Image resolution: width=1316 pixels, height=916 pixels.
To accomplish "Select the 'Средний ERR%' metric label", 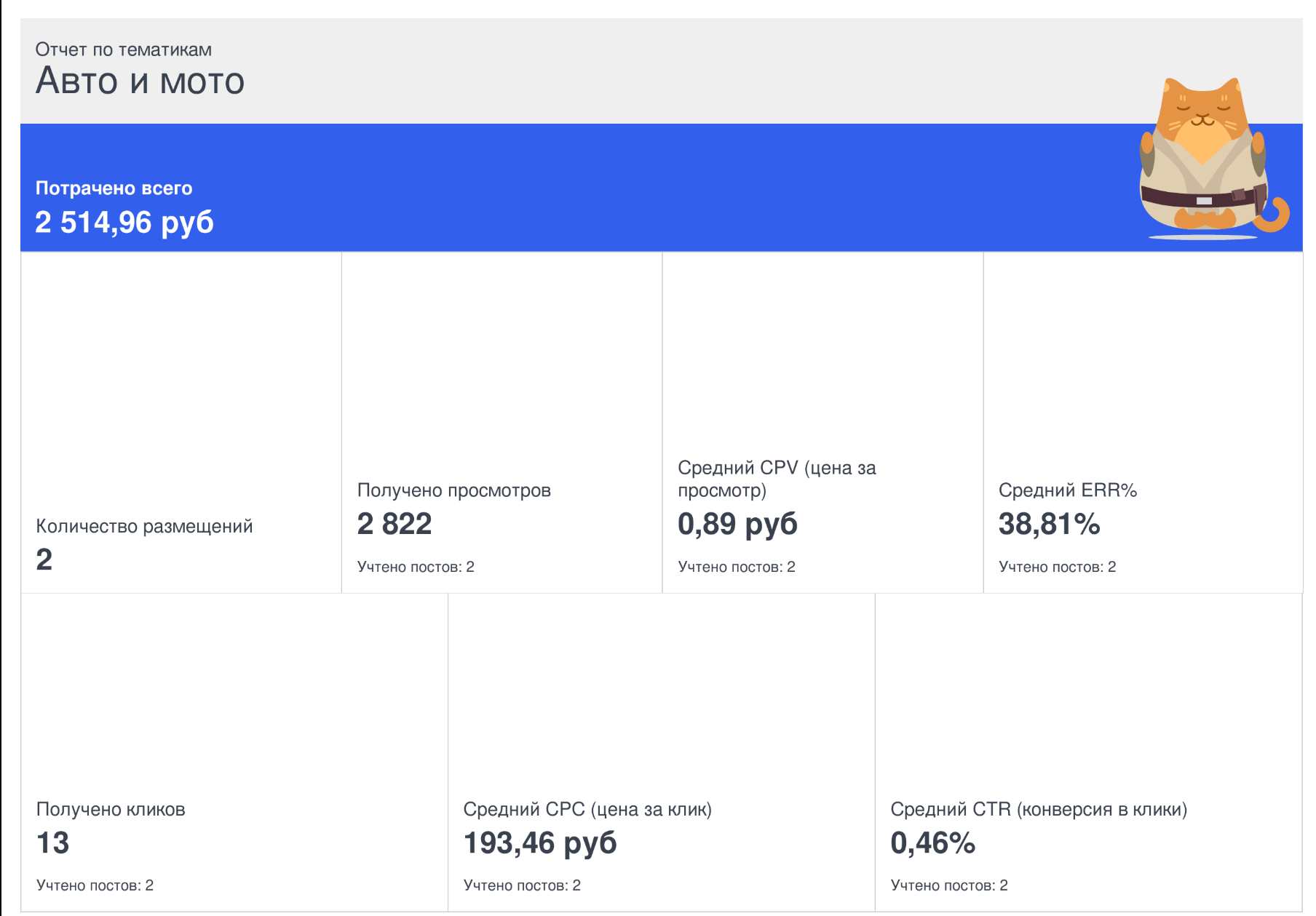I will tap(1068, 490).
